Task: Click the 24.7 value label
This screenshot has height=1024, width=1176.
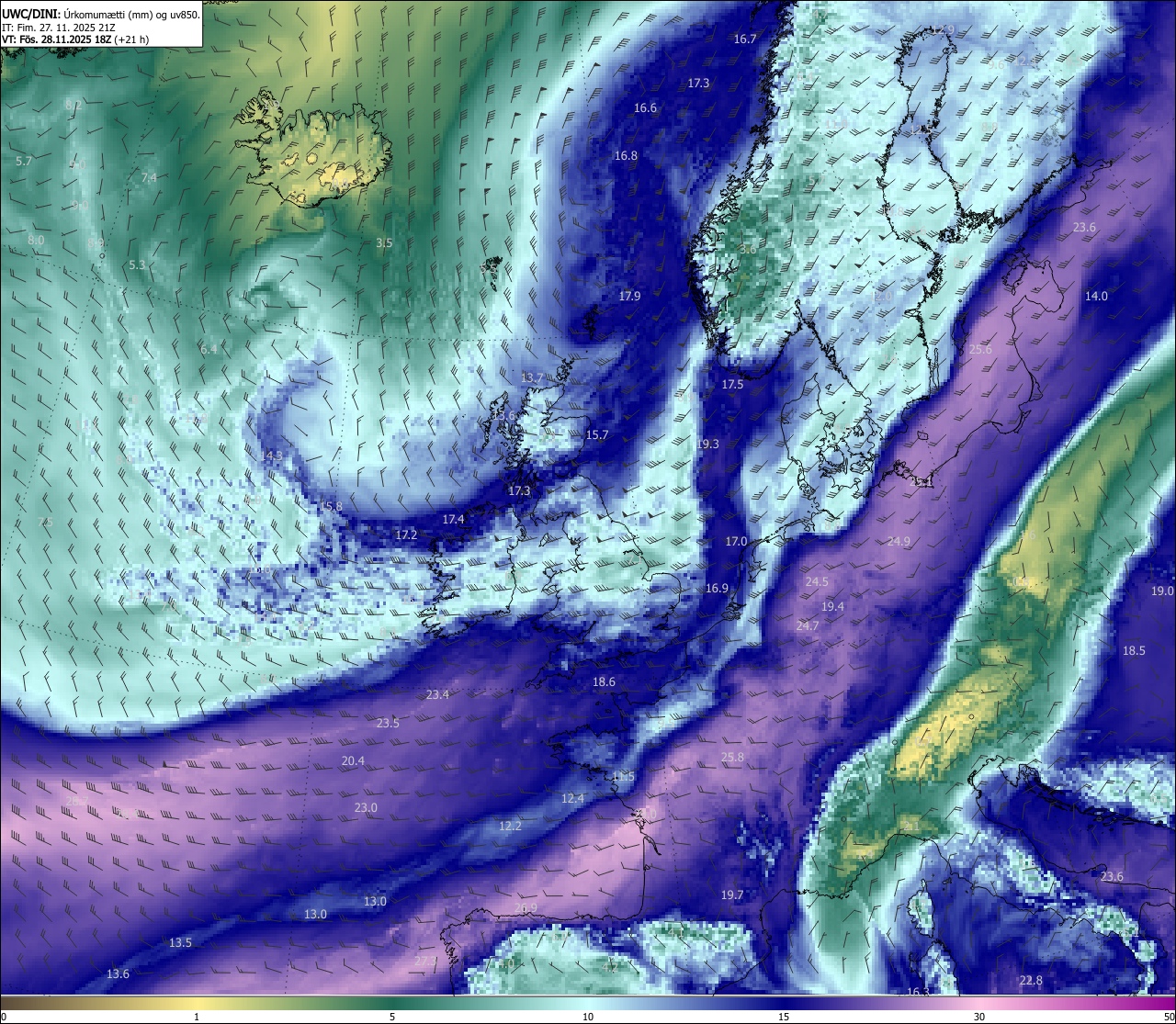Action: 807,626
